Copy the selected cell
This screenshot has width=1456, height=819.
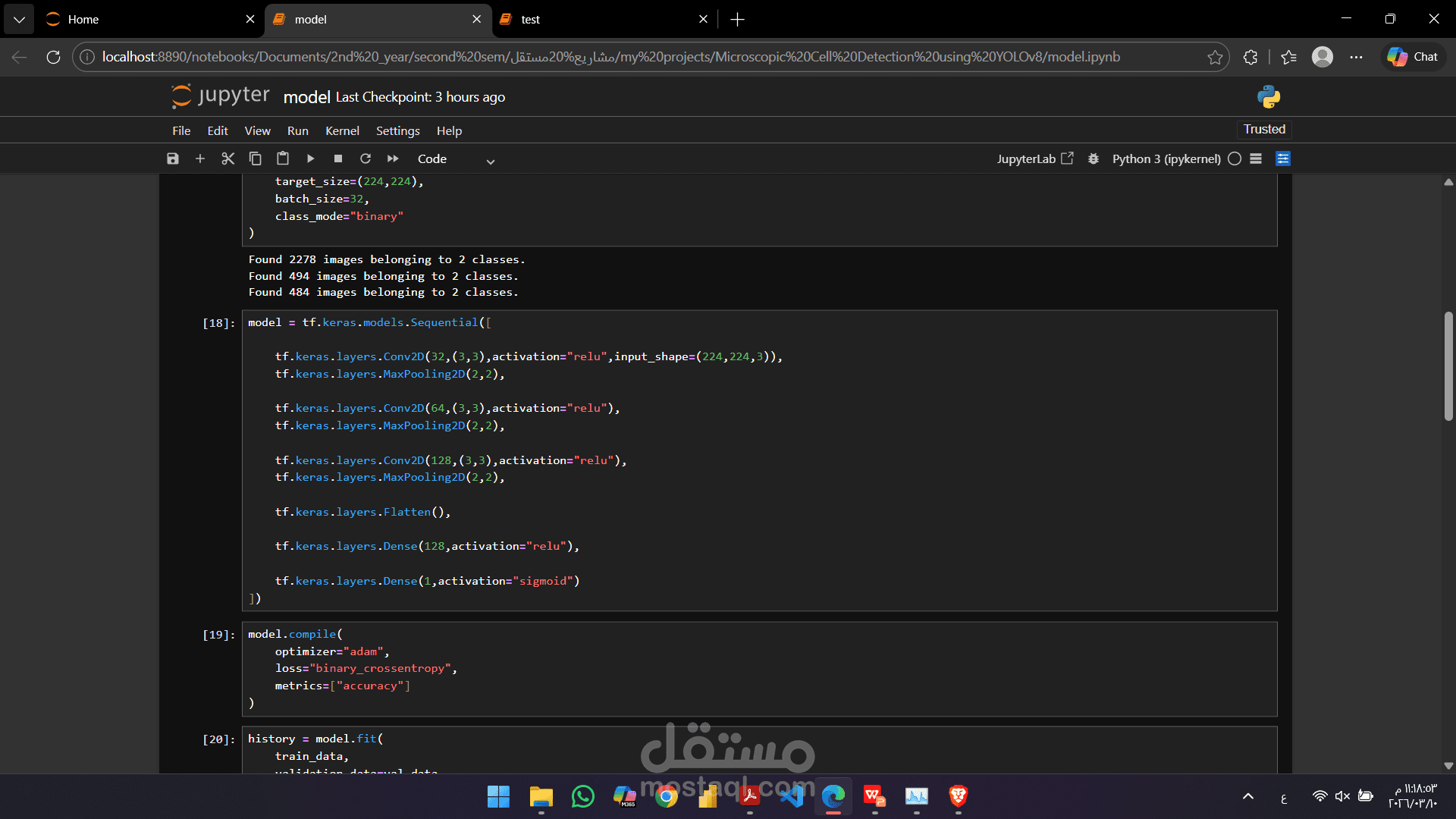[256, 158]
